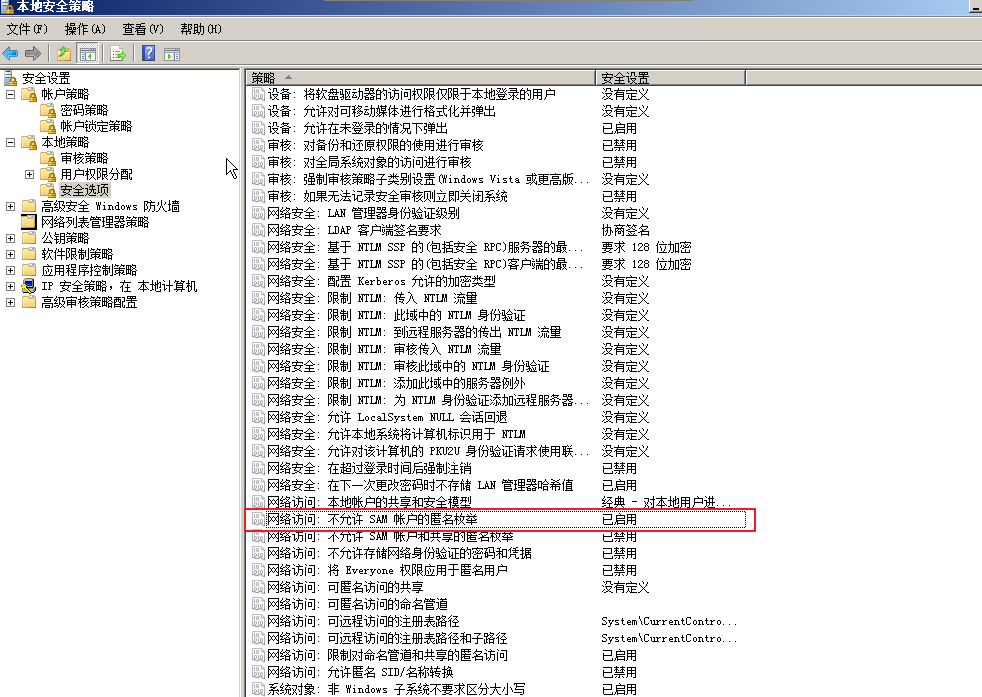Click policy icon for 审核: 对全局系统对象的访问进行审核
The height and width of the screenshot is (697, 982).
click(x=258, y=162)
